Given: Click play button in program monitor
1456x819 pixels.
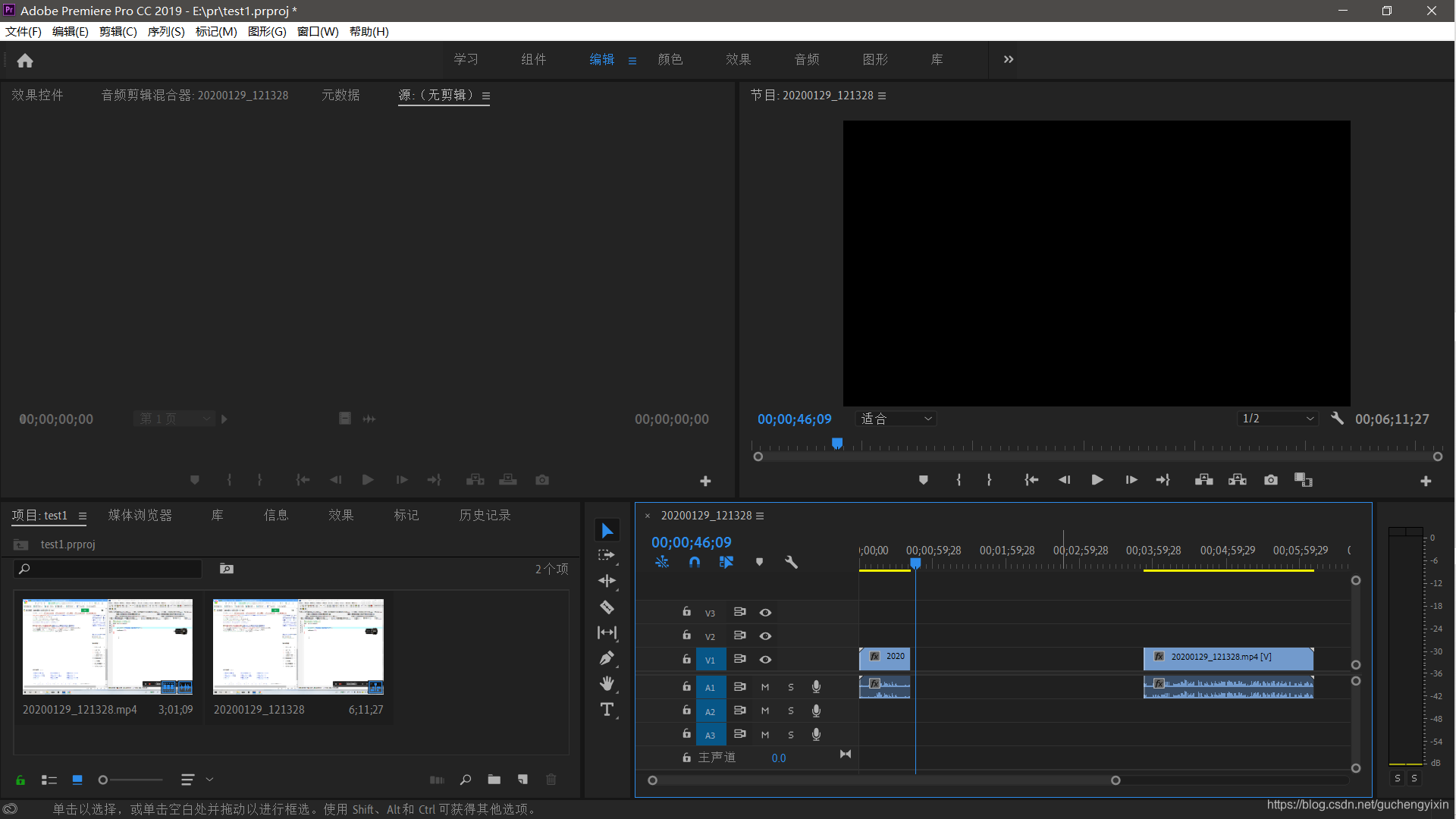Looking at the screenshot, I should tap(1097, 480).
